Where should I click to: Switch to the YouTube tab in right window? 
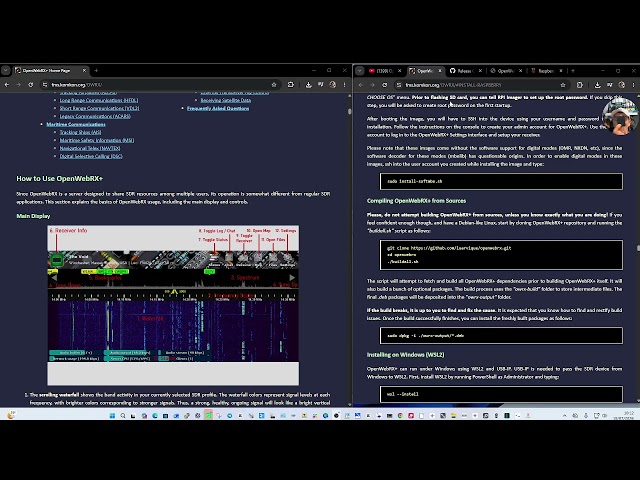[385, 71]
